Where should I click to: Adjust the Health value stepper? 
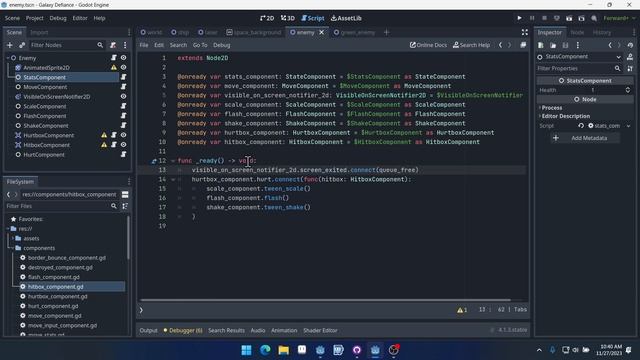[628, 90]
